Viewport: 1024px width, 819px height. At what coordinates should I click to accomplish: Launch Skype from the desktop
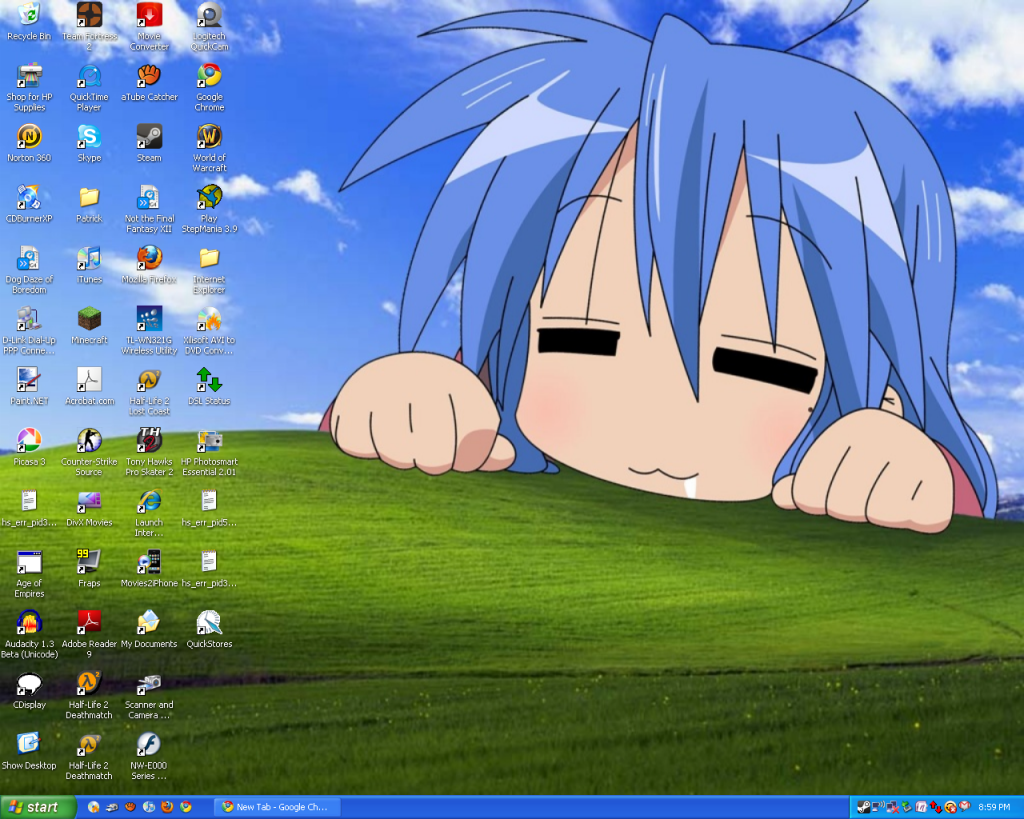click(x=89, y=144)
